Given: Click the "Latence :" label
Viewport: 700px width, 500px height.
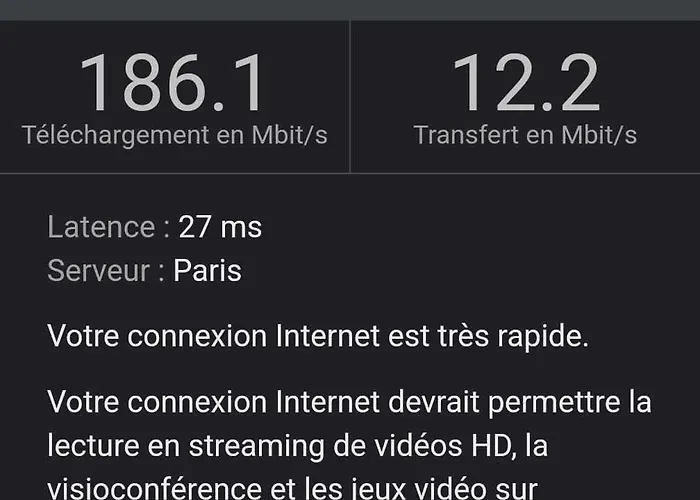Looking at the screenshot, I should [108, 227].
